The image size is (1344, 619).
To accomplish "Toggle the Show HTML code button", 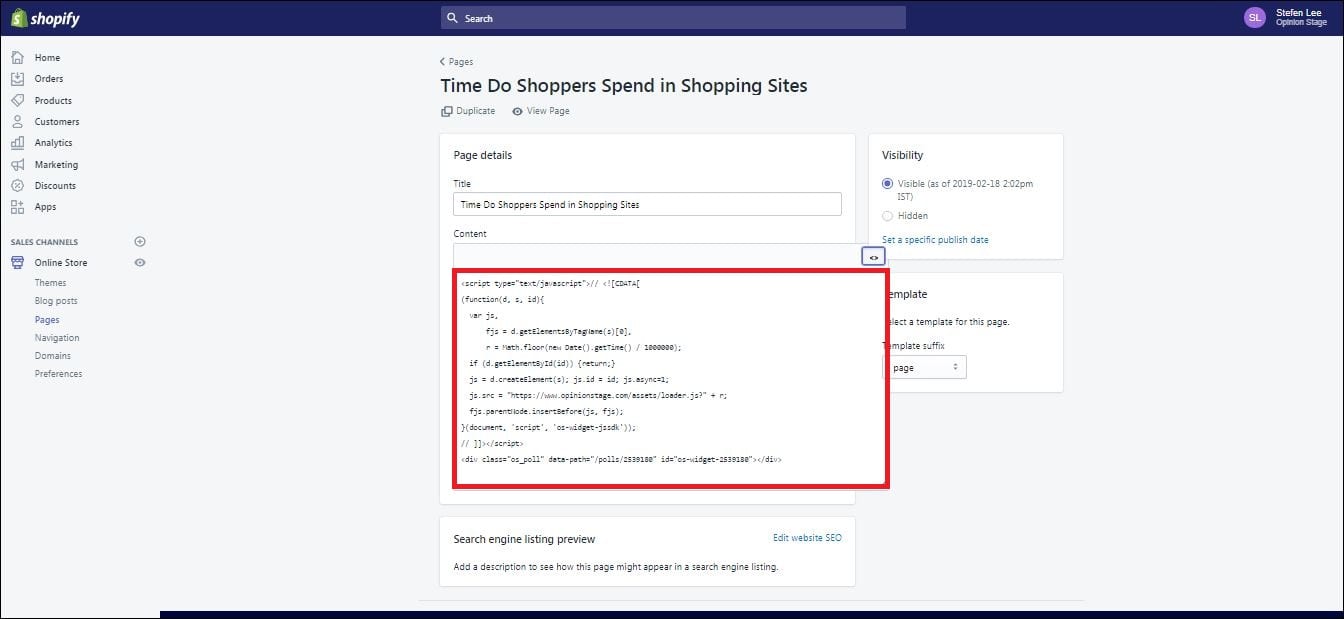I will 873,257.
